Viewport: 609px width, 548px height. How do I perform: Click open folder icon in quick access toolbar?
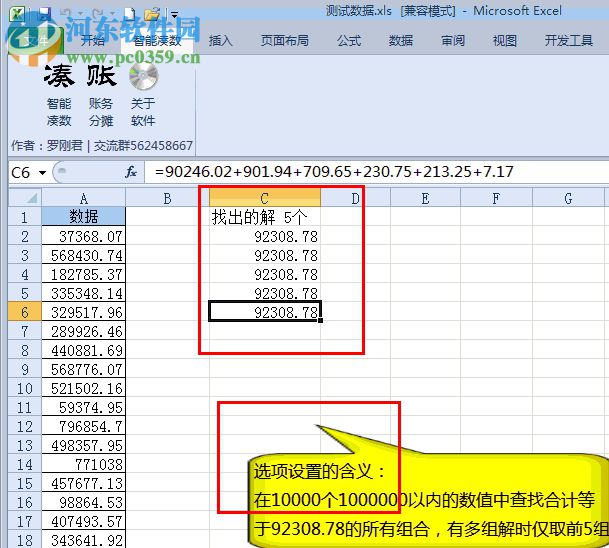tap(152, 15)
